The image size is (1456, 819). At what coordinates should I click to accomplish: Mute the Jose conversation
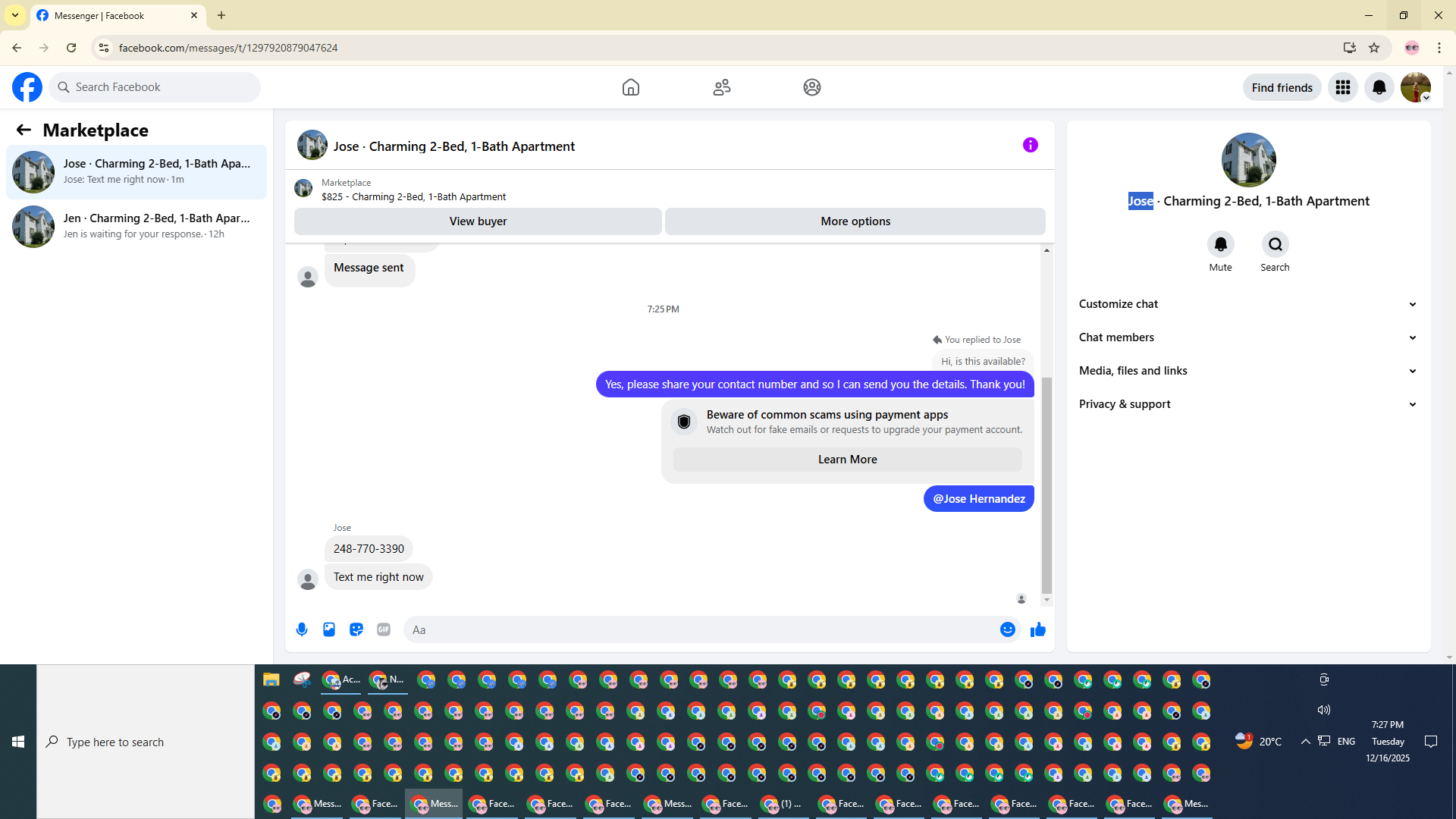[1221, 244]
